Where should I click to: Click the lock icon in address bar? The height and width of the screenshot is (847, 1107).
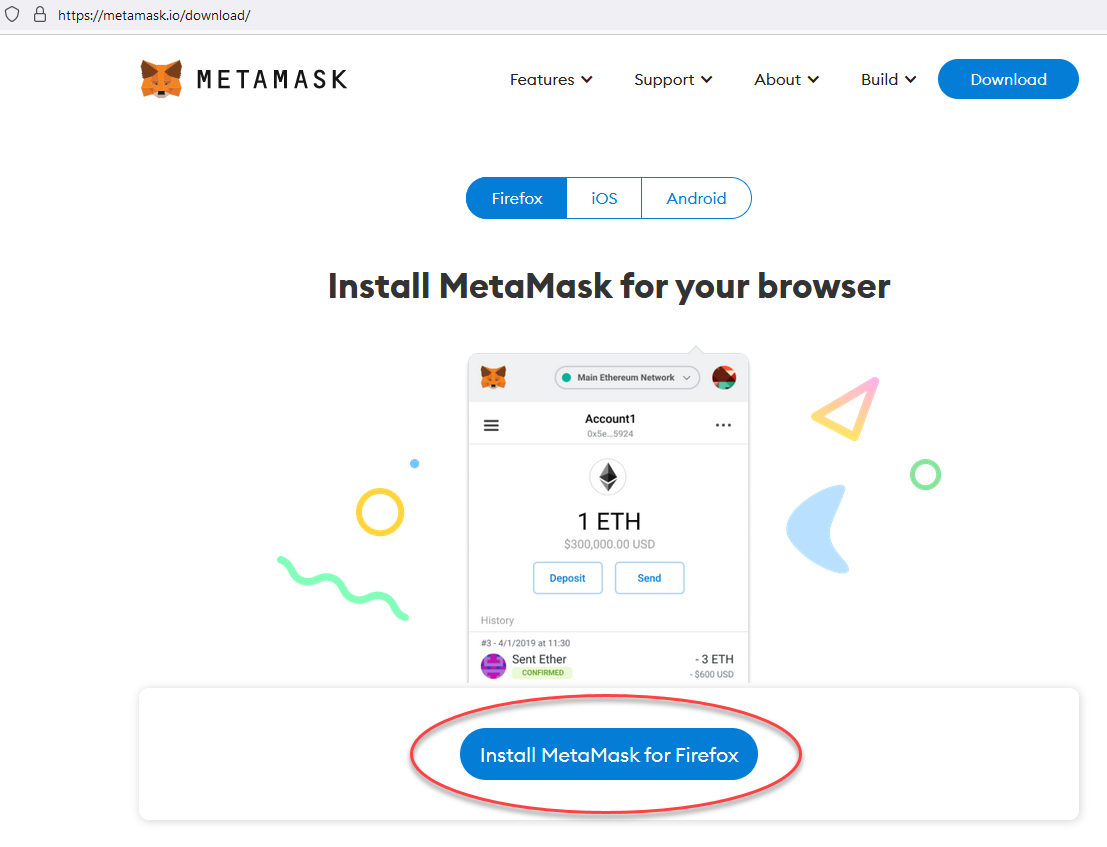[40, 15]
